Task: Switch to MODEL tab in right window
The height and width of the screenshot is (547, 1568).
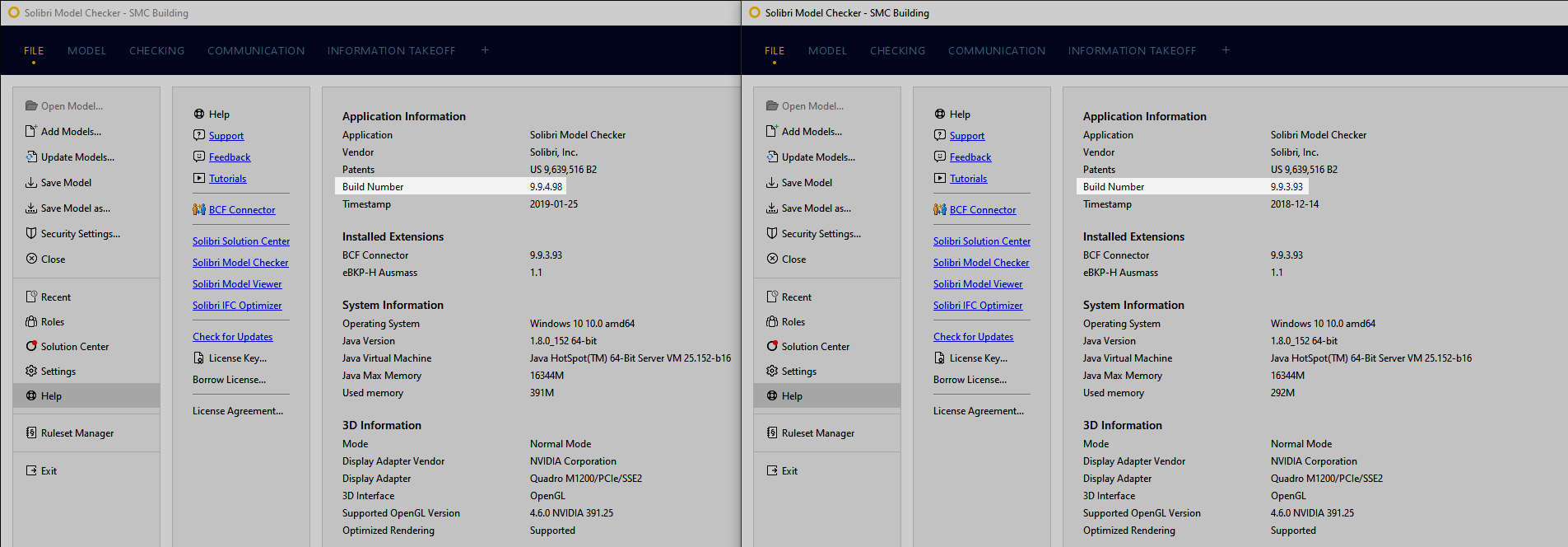Action: tap(827, 51)
